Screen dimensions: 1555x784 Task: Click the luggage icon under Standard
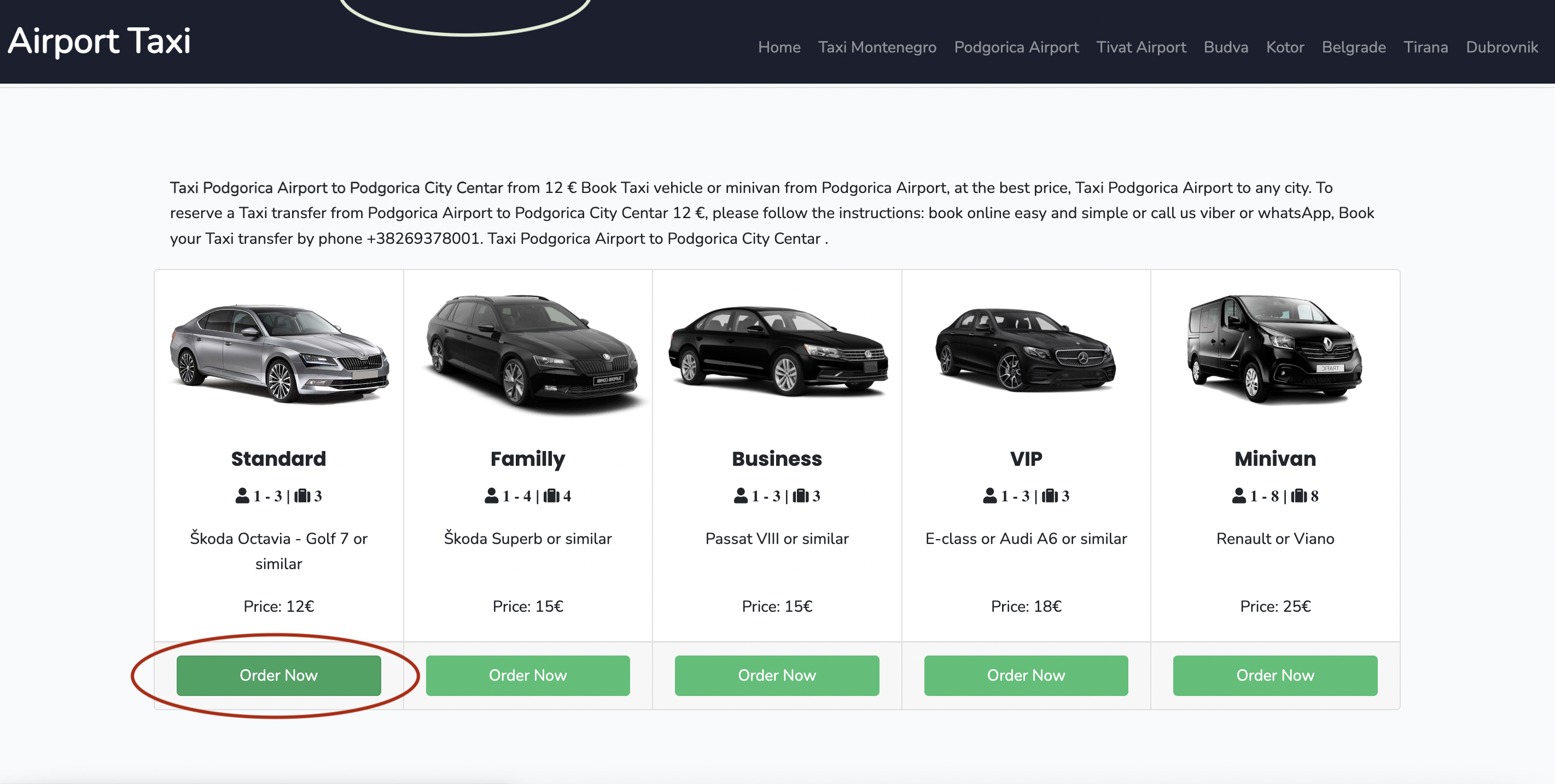302,495
